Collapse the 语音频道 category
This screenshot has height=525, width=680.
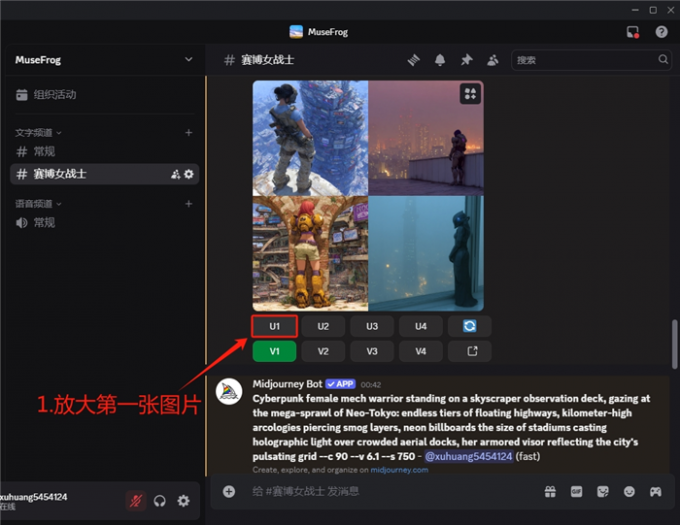tap(38, 204)
